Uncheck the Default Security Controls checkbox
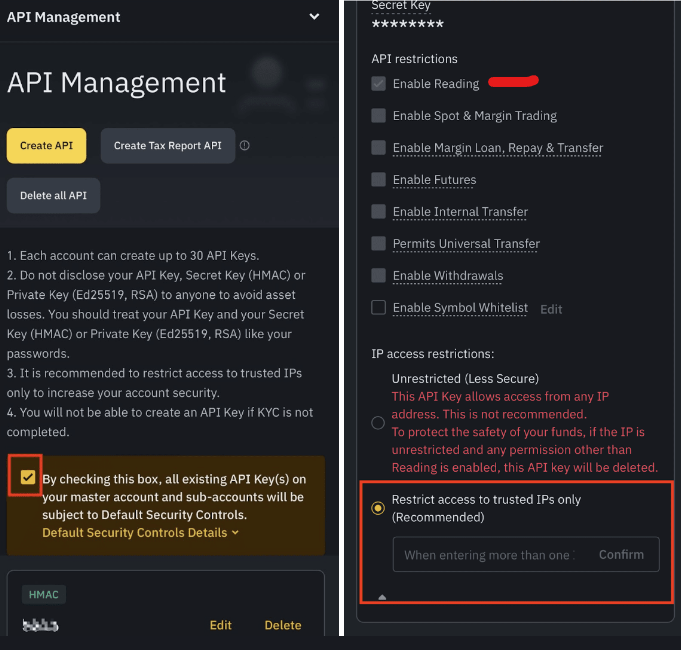 (28, 477)
